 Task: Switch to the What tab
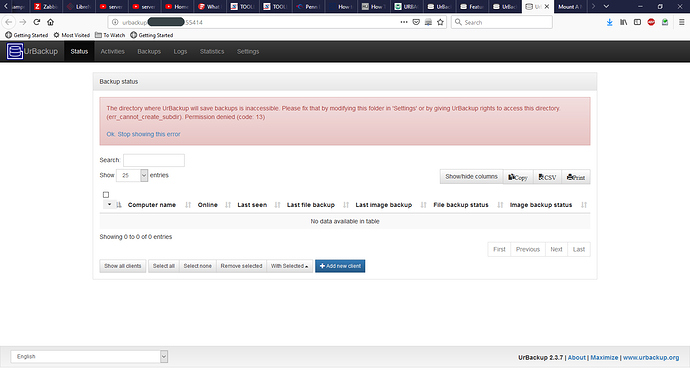pos(209,7)
